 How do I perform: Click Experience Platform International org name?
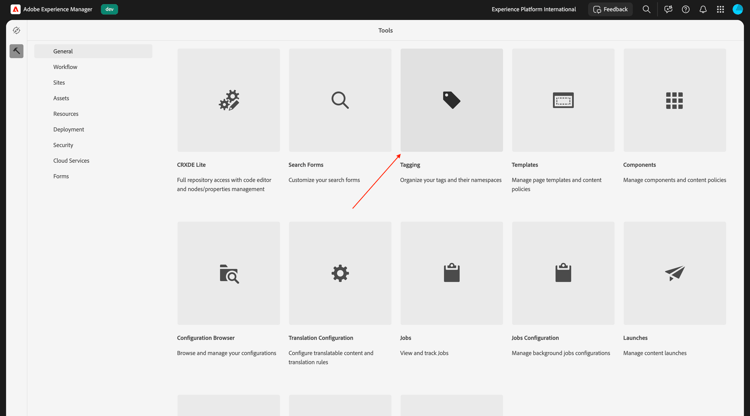click(x=534, y=9)
